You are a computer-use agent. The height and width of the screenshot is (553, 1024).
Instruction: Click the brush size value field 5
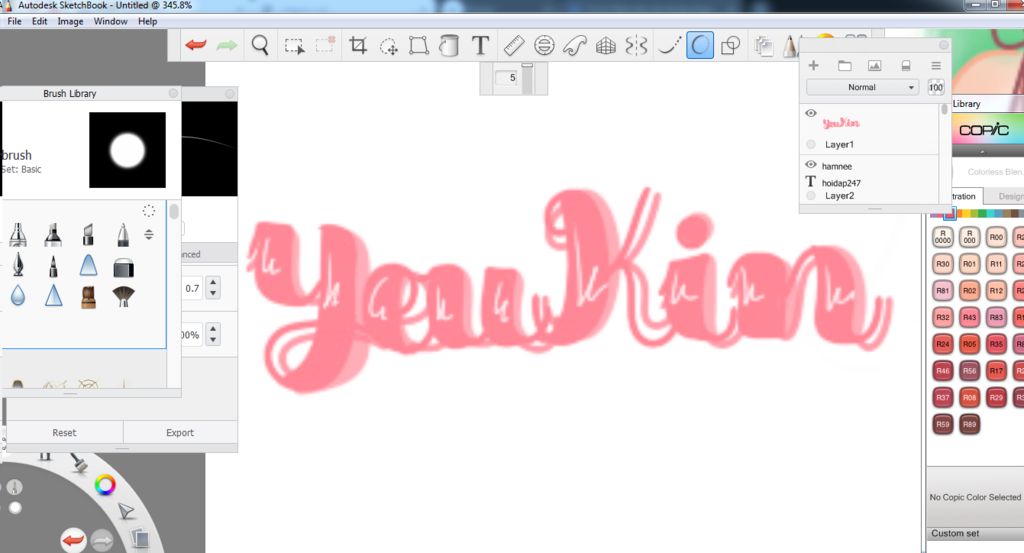point(507,78)
